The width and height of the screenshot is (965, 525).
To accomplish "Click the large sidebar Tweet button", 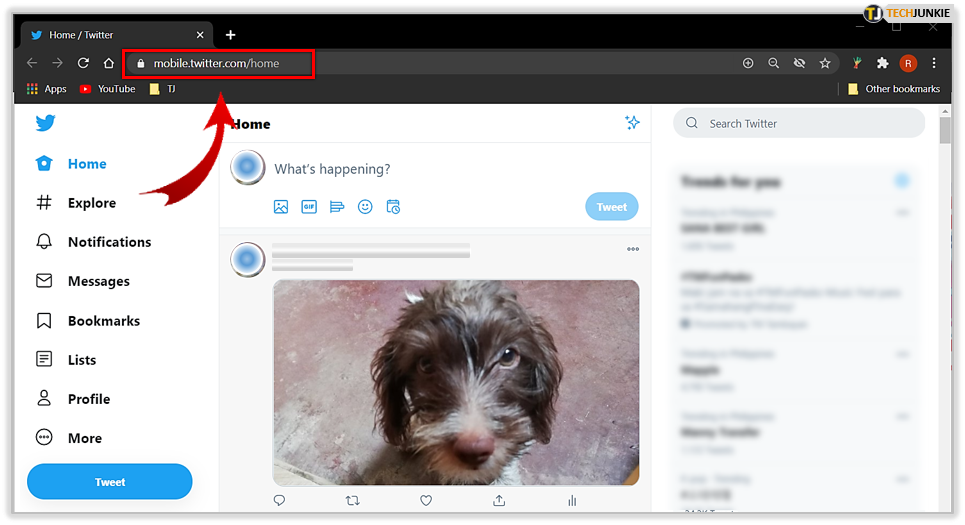I will [x=110, y=482].
